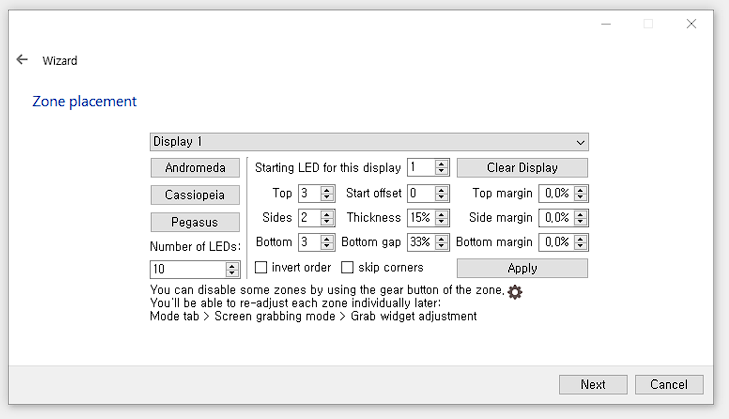The width and height of the screenshot is (729, 419).
Task: Decrease the Top margin value
Action: [580, 197]
